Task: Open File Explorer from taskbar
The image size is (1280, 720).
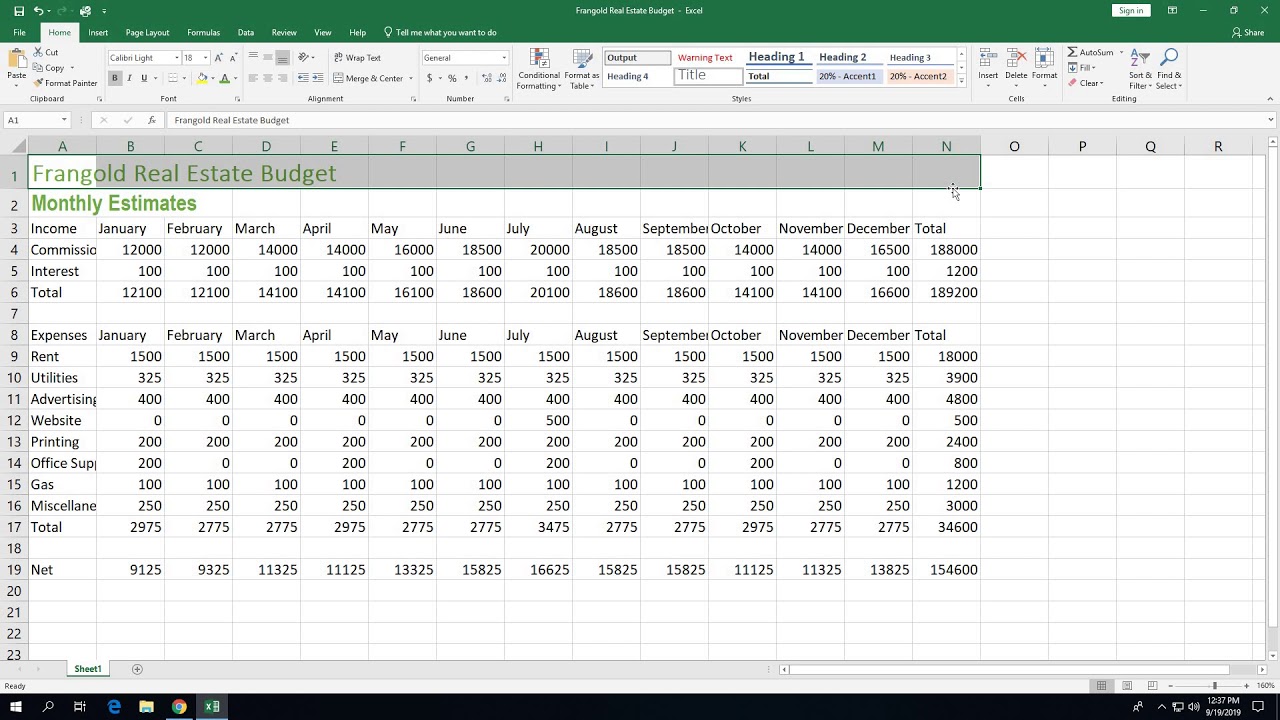Action: tap(146, 707)
